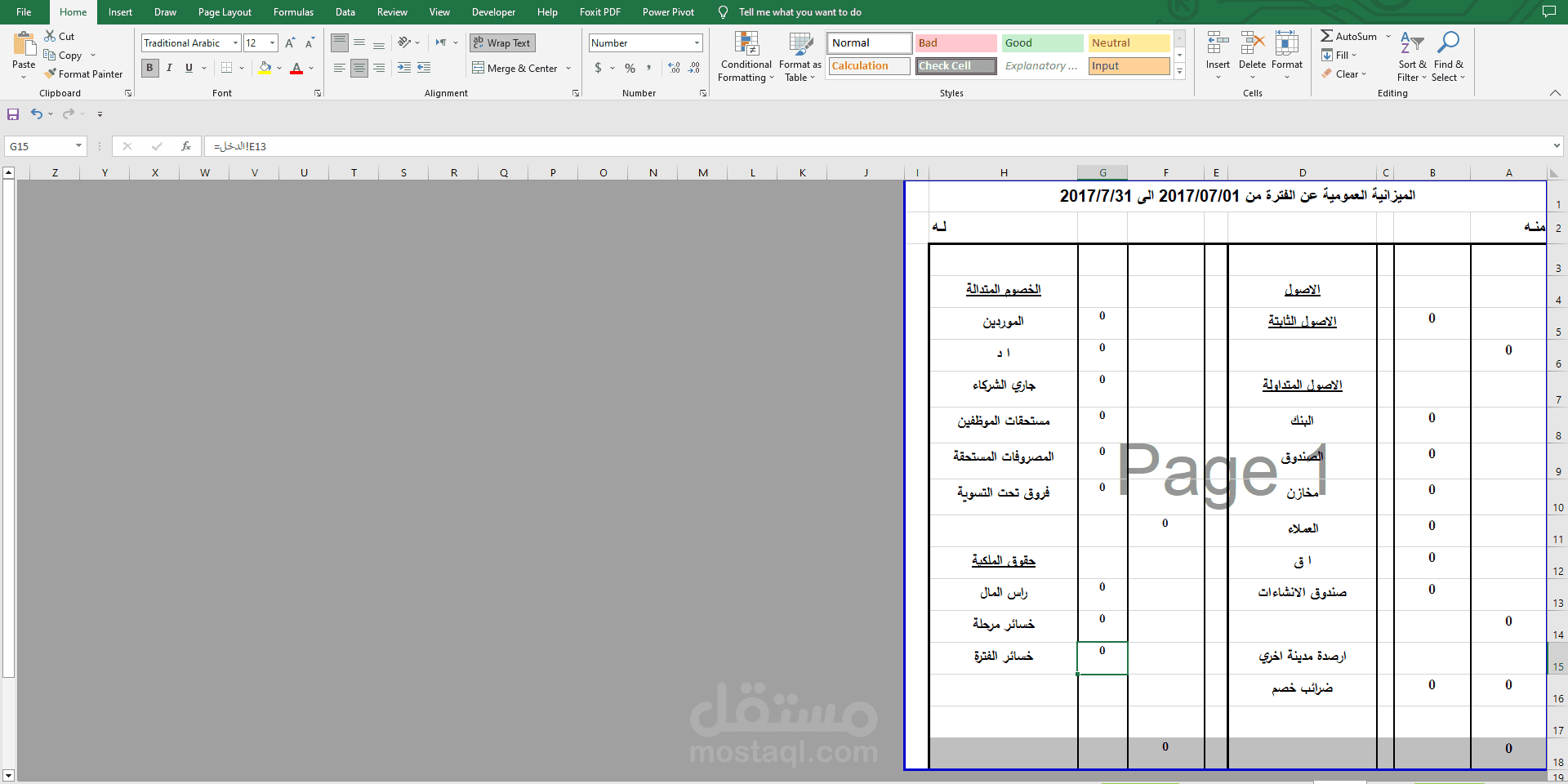Open Conditional Formatting options

click(745, 57)
